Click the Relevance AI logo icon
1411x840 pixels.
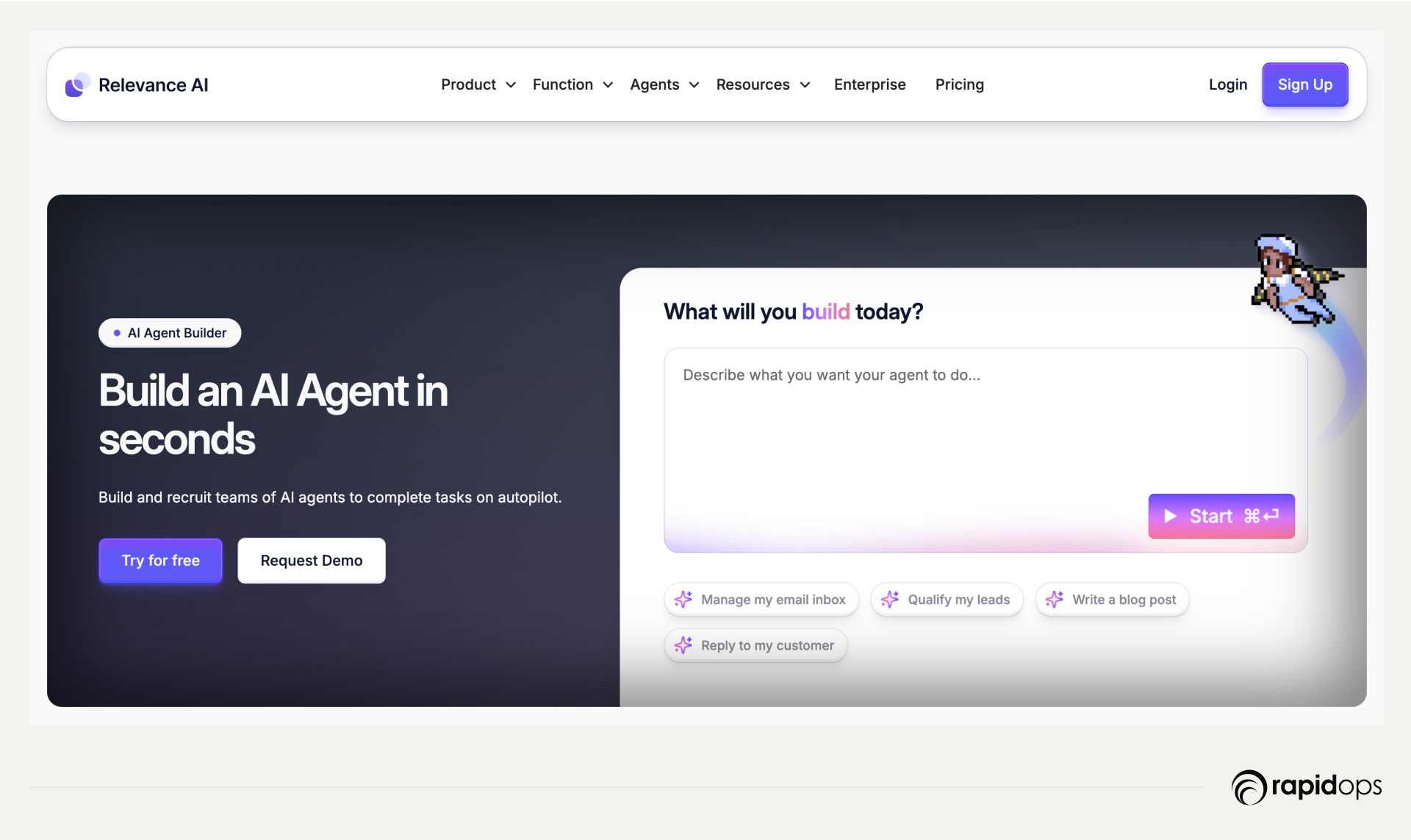click(77, 85)
